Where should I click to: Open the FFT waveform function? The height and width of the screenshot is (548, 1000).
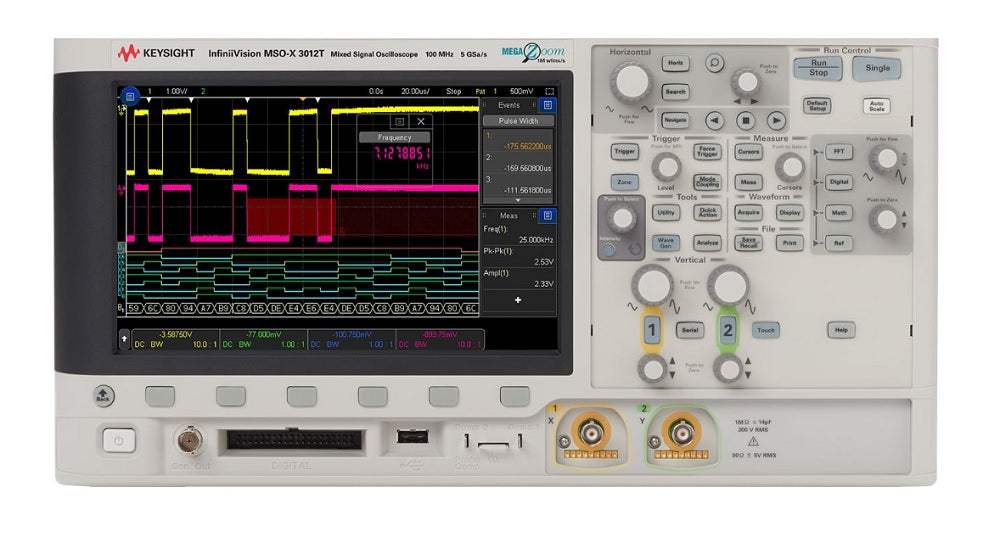click(838, 152)
